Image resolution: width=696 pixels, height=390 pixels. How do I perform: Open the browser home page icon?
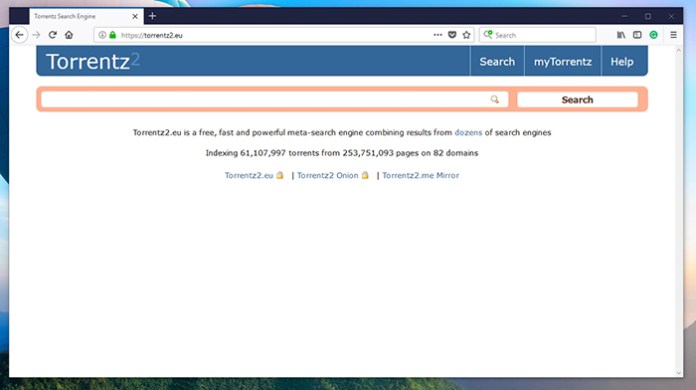pos(69,35)
